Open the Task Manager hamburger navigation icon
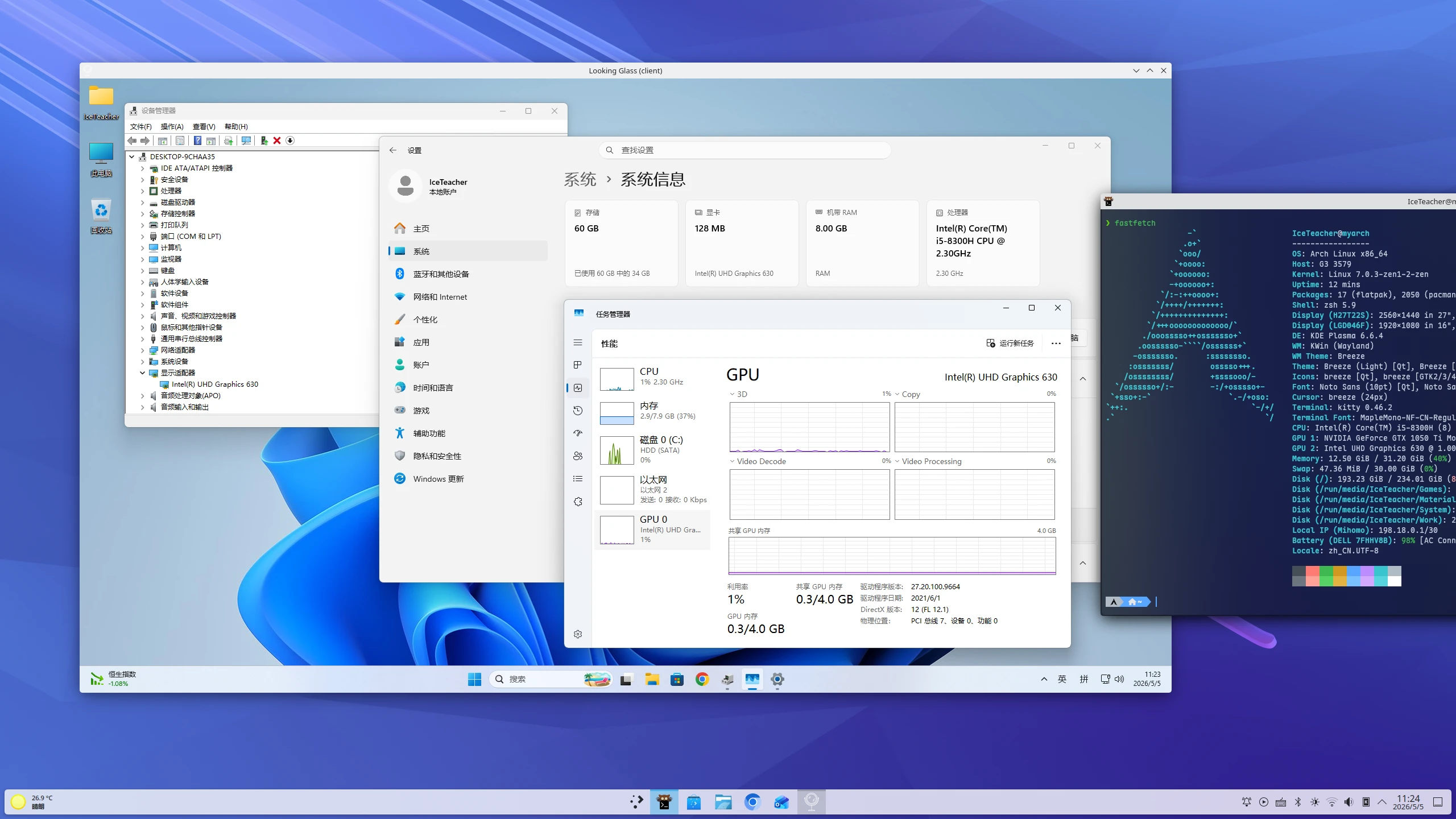The height and width of the screenshot is (819, 1456). [578, 342]
